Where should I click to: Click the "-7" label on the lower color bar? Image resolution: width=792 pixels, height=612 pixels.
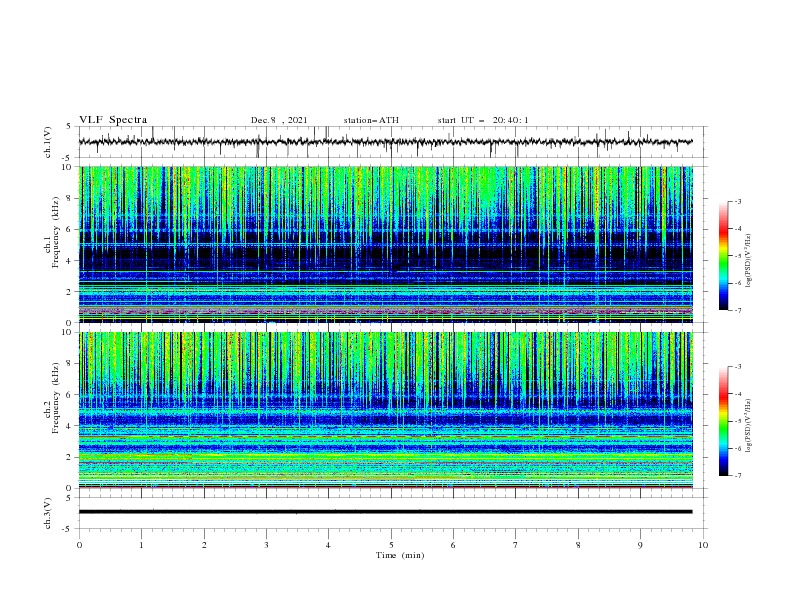click(x=738, y=476)
